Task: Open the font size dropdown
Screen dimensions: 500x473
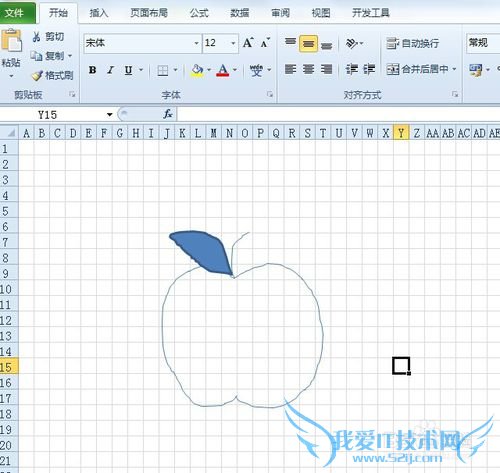Action: click(233, 43)
